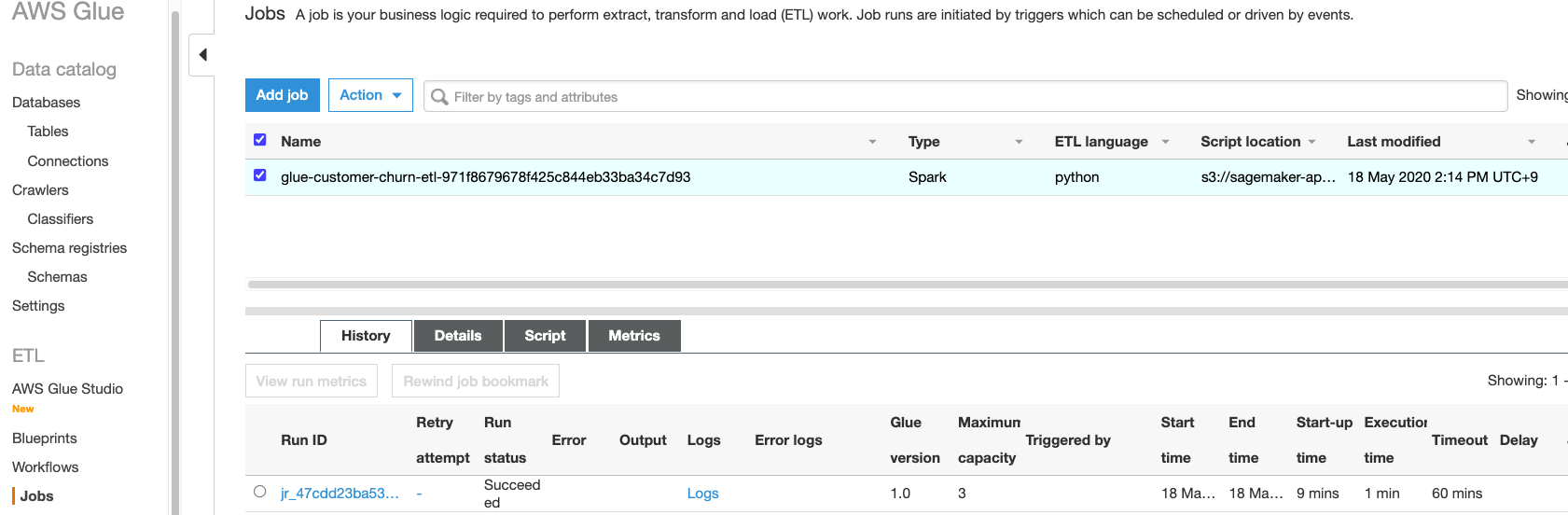Click the ETL section heading in sidebar
Image resolution: width=1568 pixels, height=515 pixels.
coord(28,355)
